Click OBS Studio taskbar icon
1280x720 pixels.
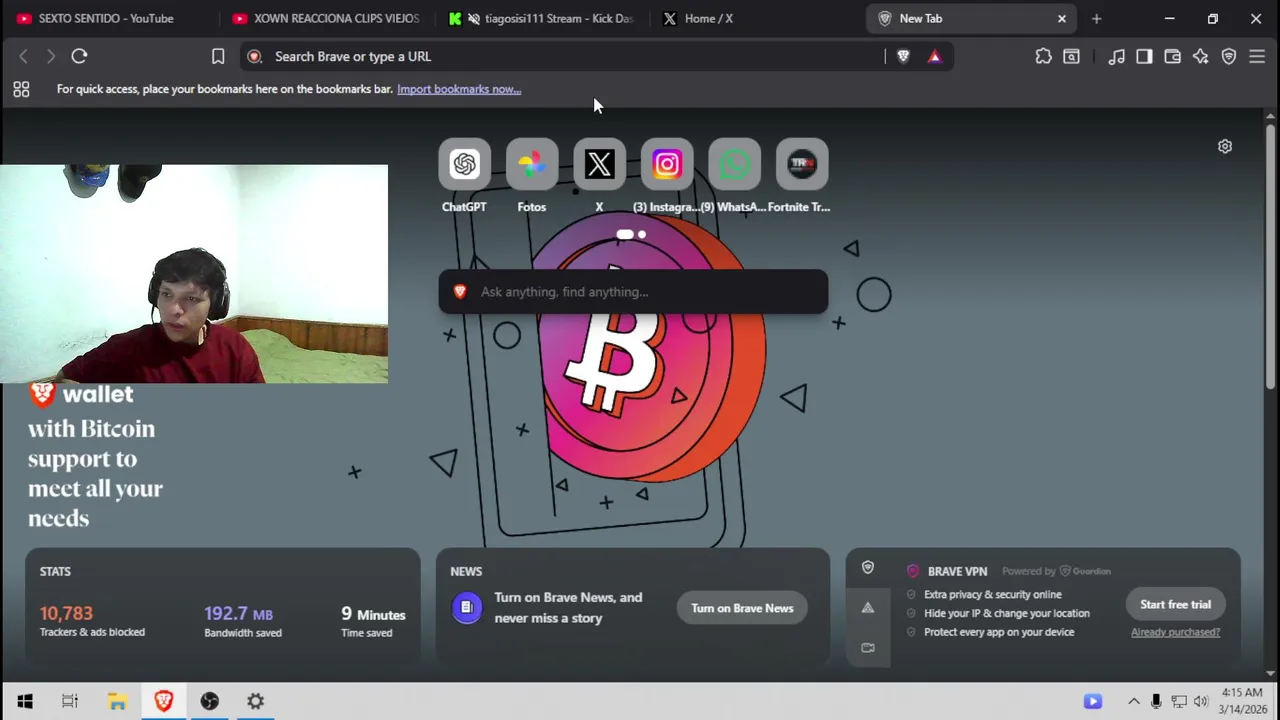click(x=209, y=701)
